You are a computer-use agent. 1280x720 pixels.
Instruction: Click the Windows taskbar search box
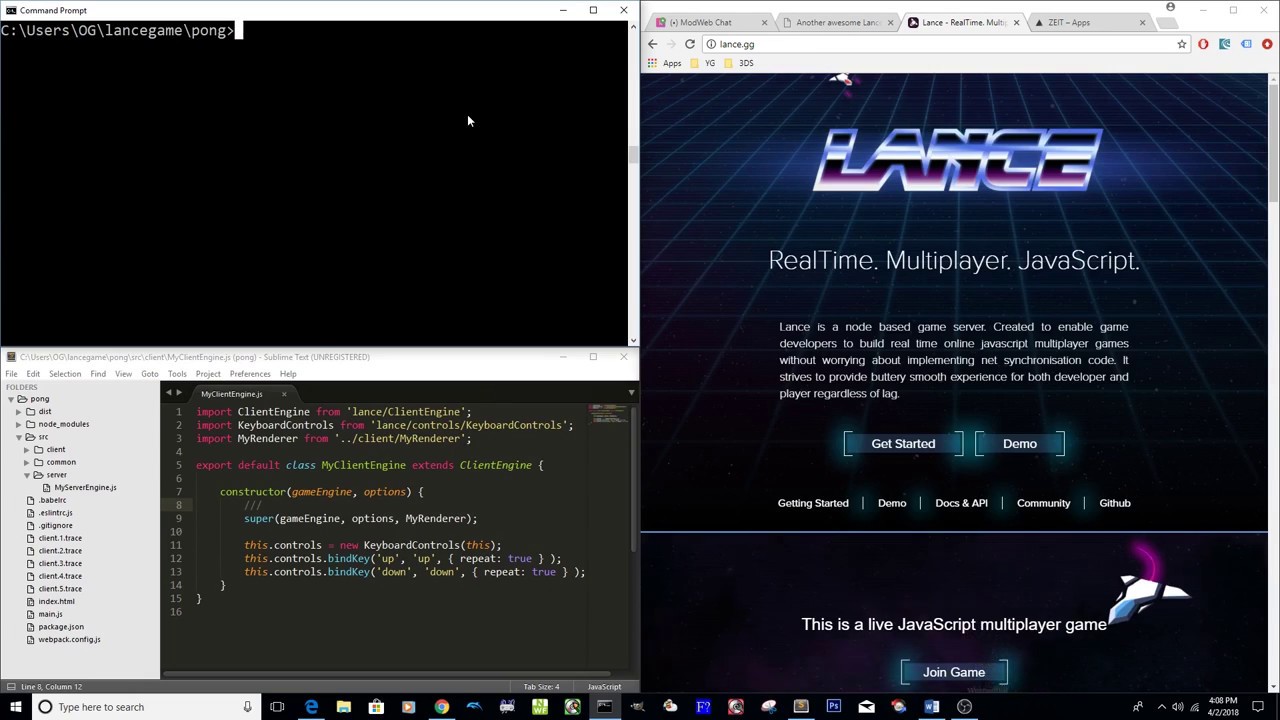[x=145, y=707]
